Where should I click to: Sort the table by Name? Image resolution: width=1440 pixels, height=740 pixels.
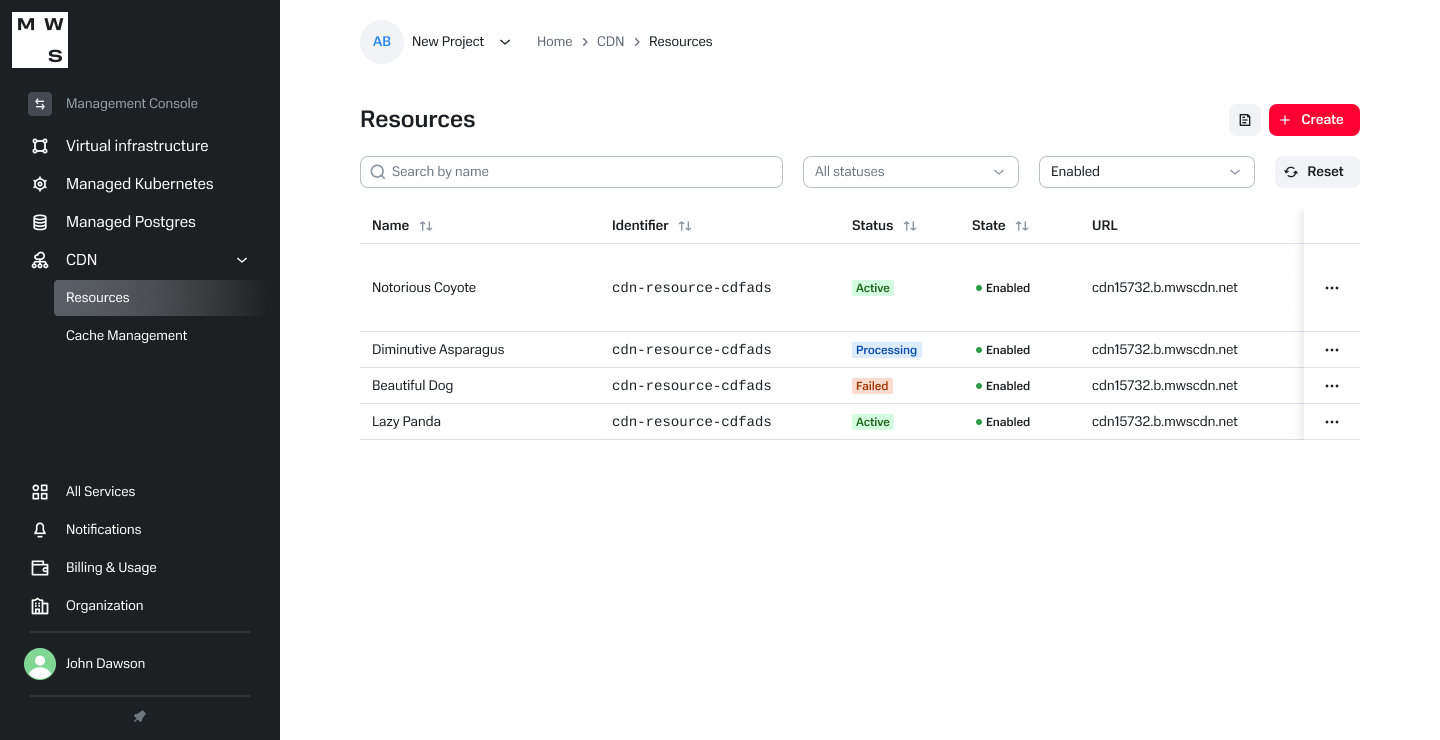tap(426, 226)
